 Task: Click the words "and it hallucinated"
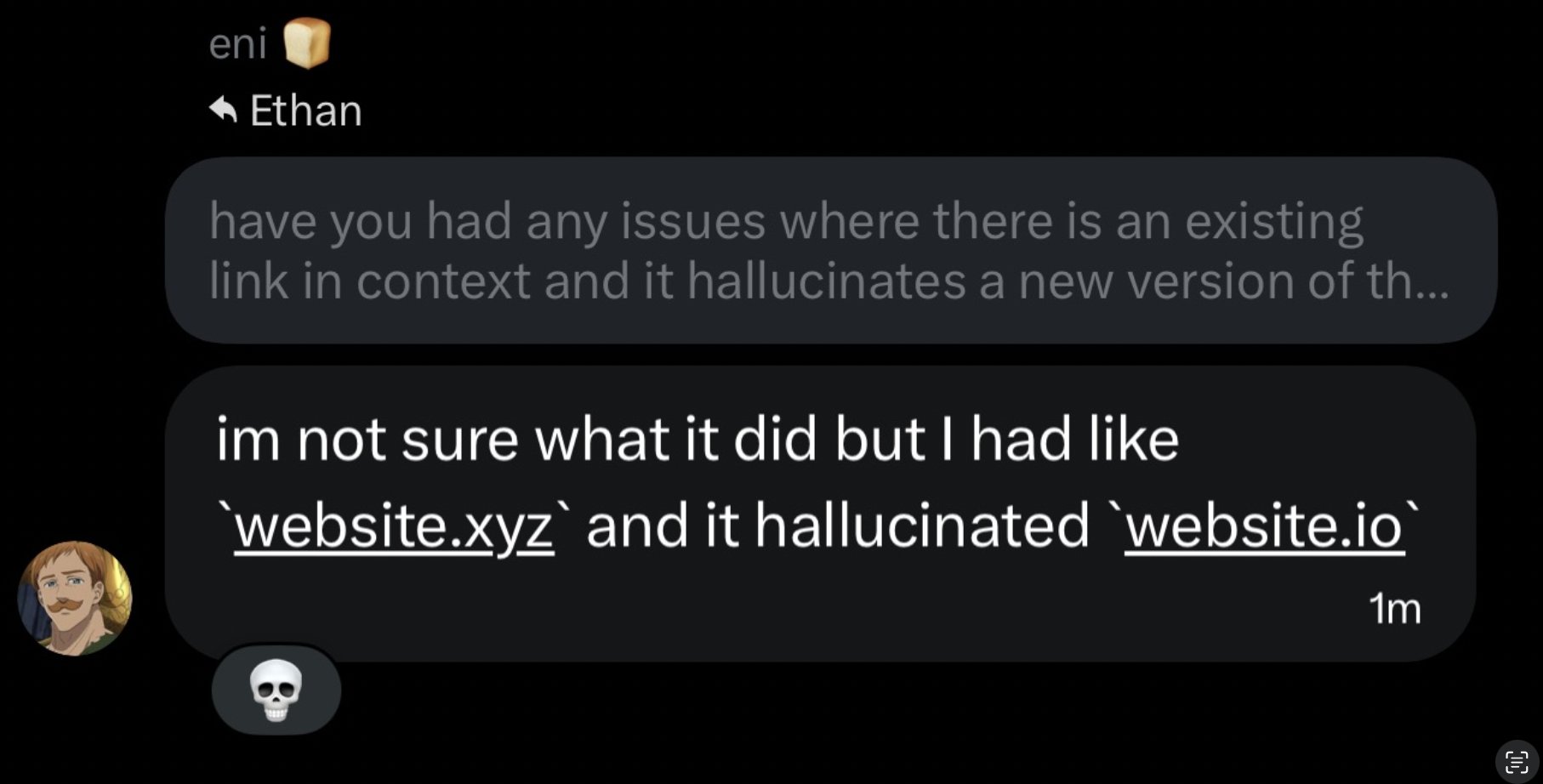(x=837, y=526)
